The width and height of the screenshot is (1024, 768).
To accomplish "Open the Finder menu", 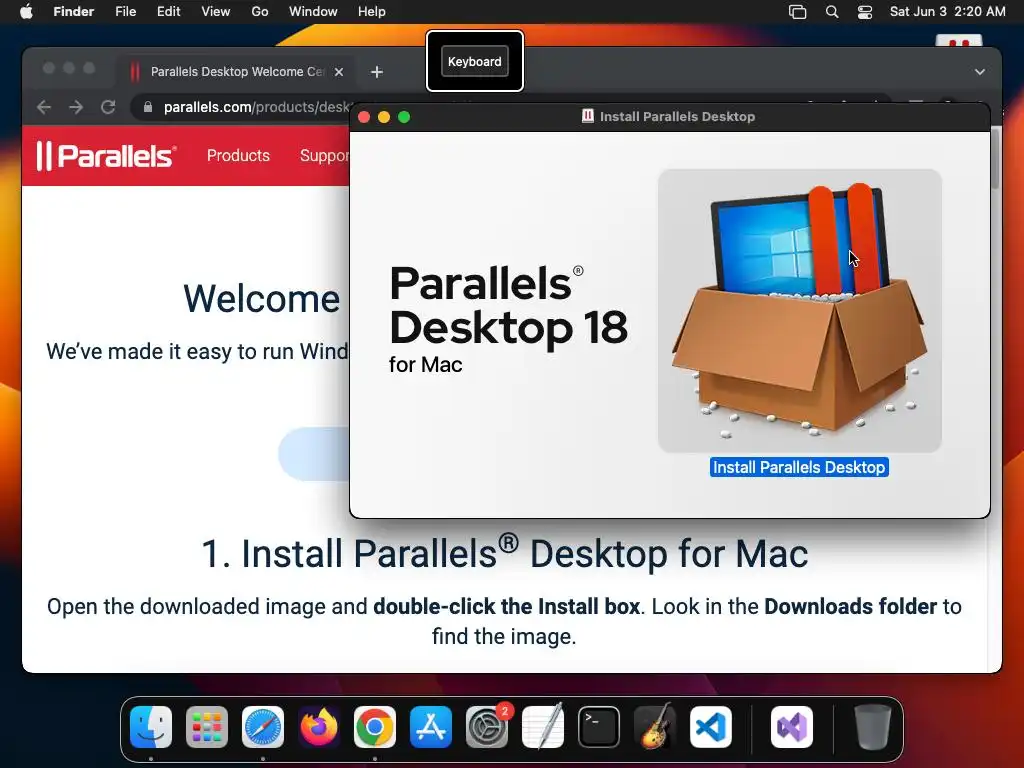I will point(73,12).
